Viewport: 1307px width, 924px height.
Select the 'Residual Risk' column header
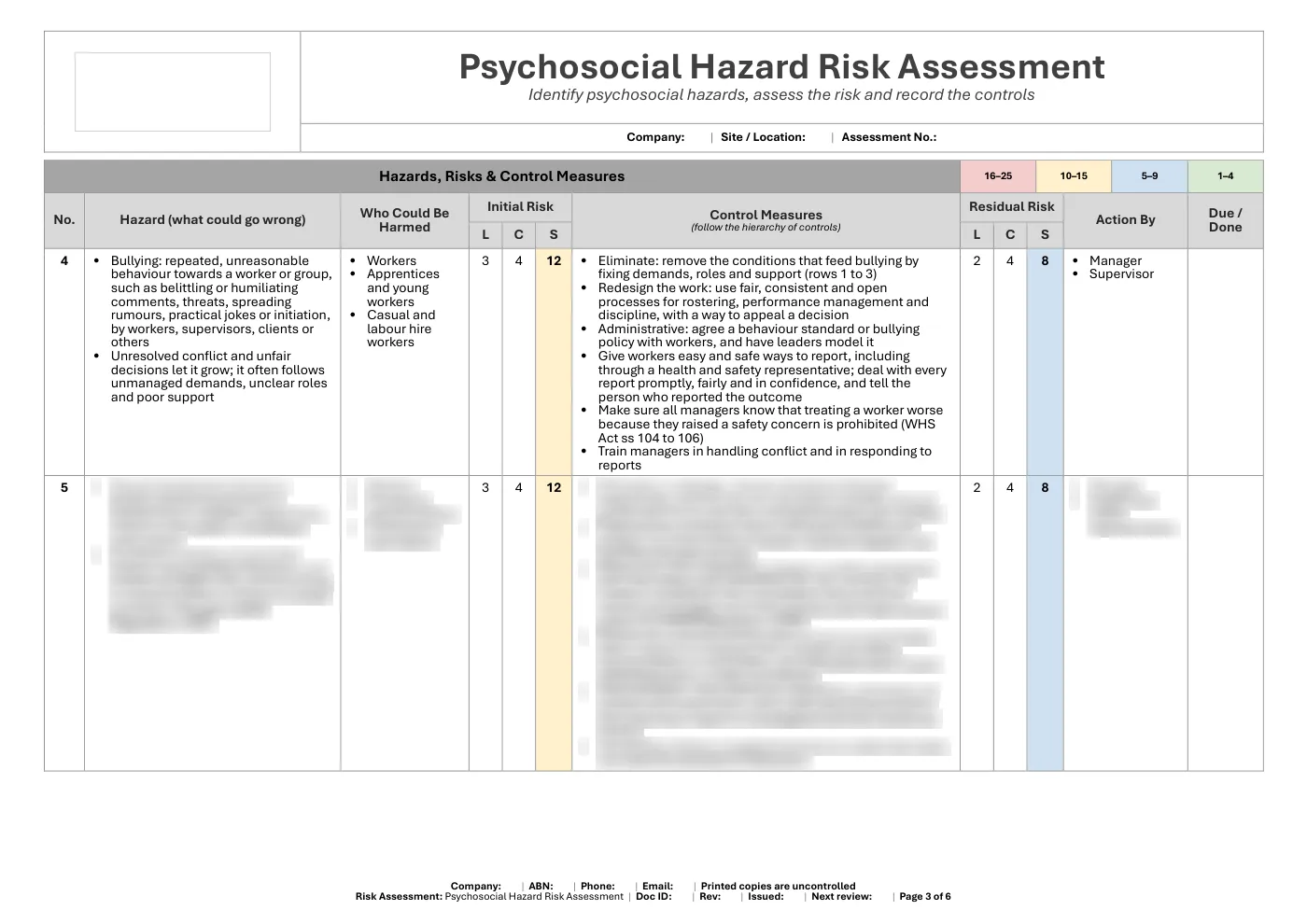pos(1011,207)
